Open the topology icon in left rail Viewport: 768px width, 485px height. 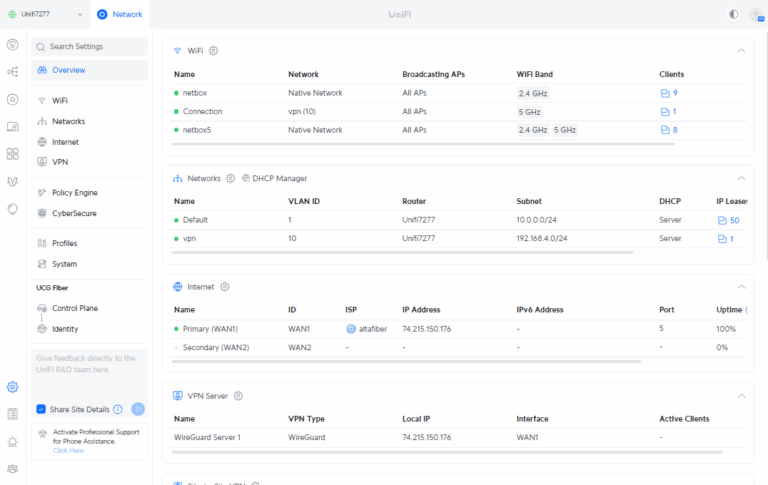12,72
